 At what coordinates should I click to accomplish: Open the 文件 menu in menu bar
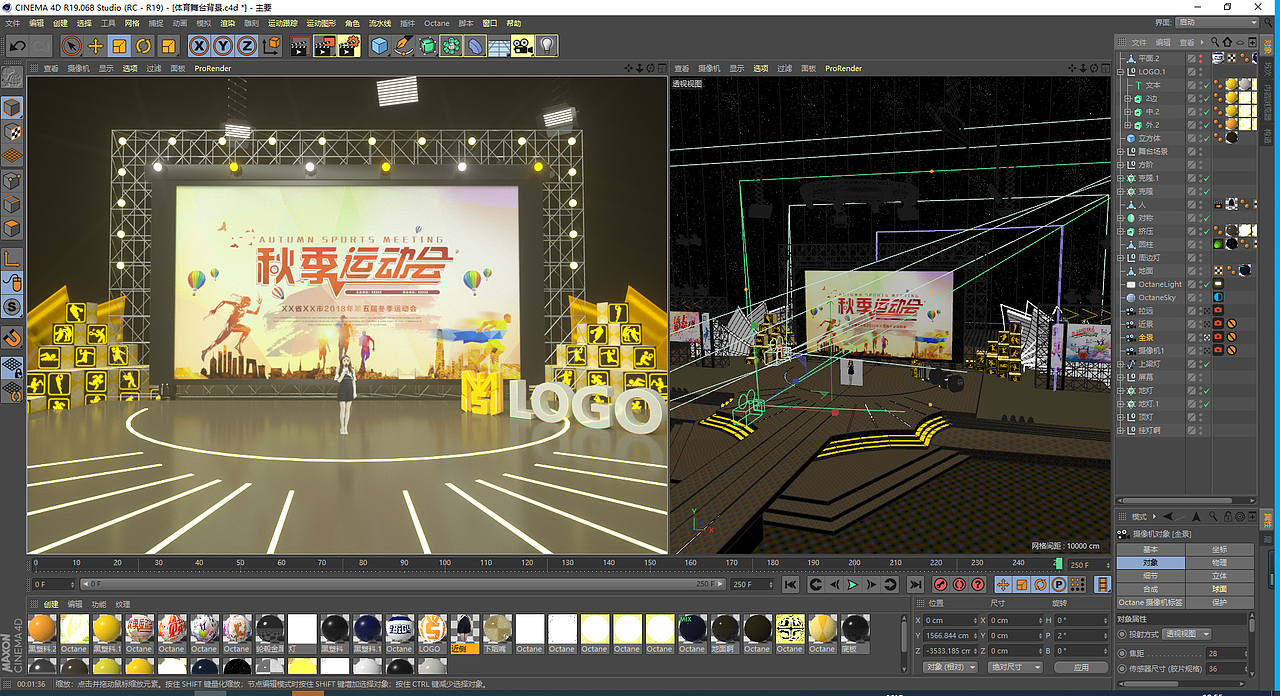(13, 22)
